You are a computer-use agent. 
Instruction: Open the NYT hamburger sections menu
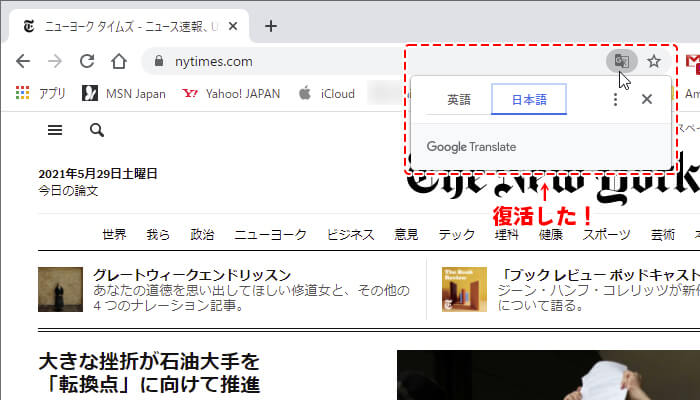[x=55, y=130]
